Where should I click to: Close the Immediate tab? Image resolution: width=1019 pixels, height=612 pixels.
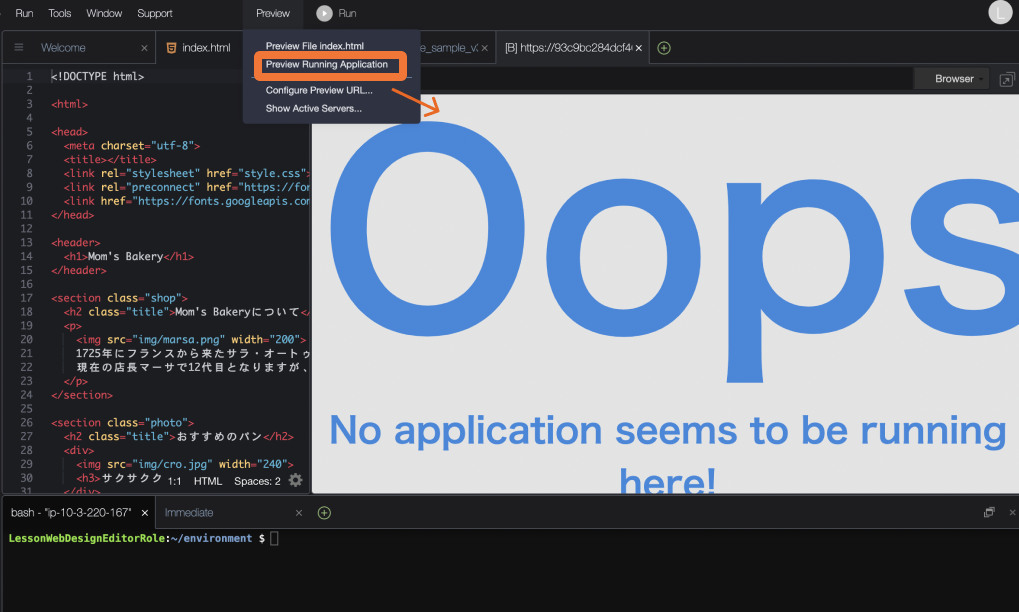coord(299,513)
